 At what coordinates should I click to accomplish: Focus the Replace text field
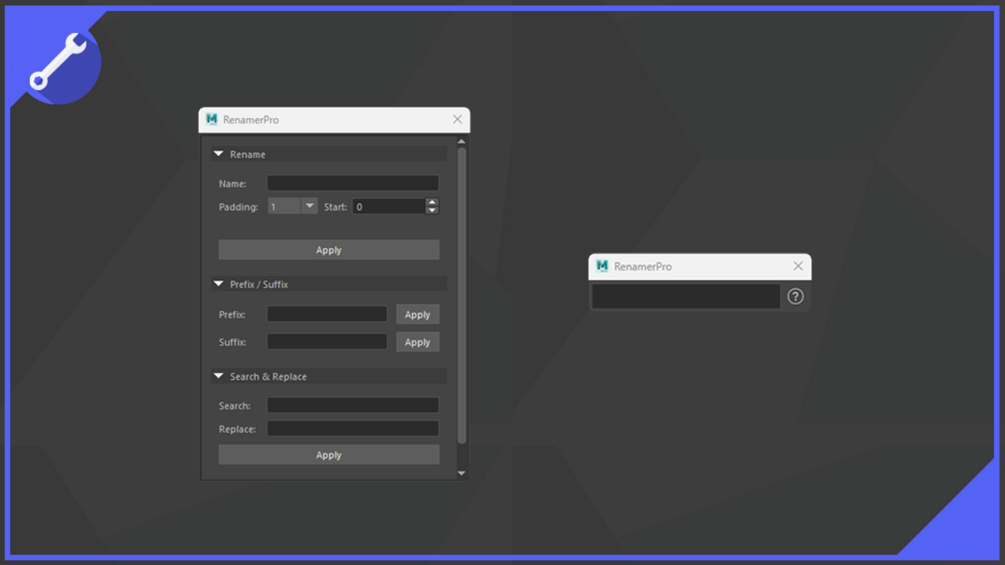point(353,429)
